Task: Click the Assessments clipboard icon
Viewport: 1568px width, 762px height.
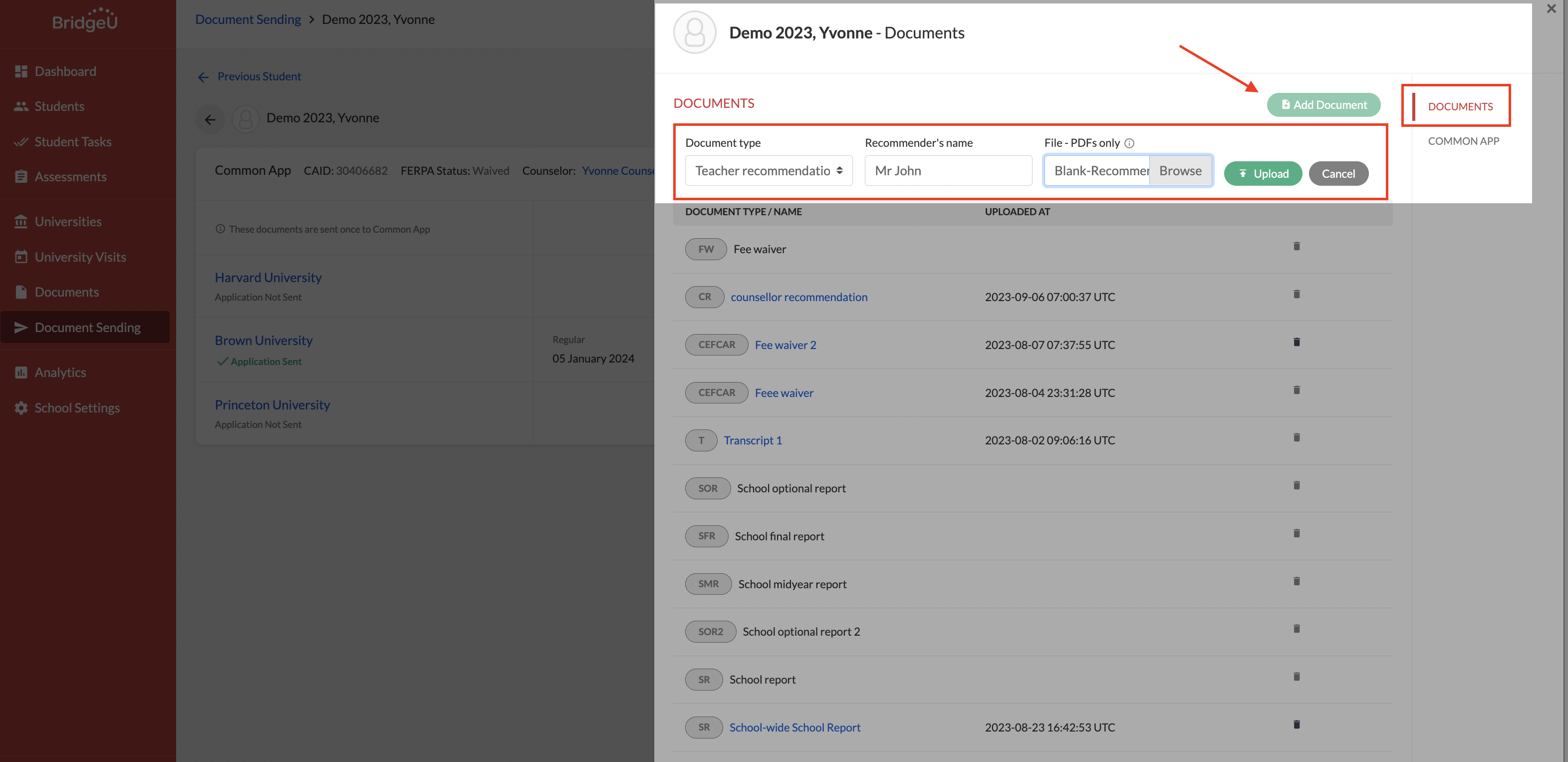Action: pos(21,177)
